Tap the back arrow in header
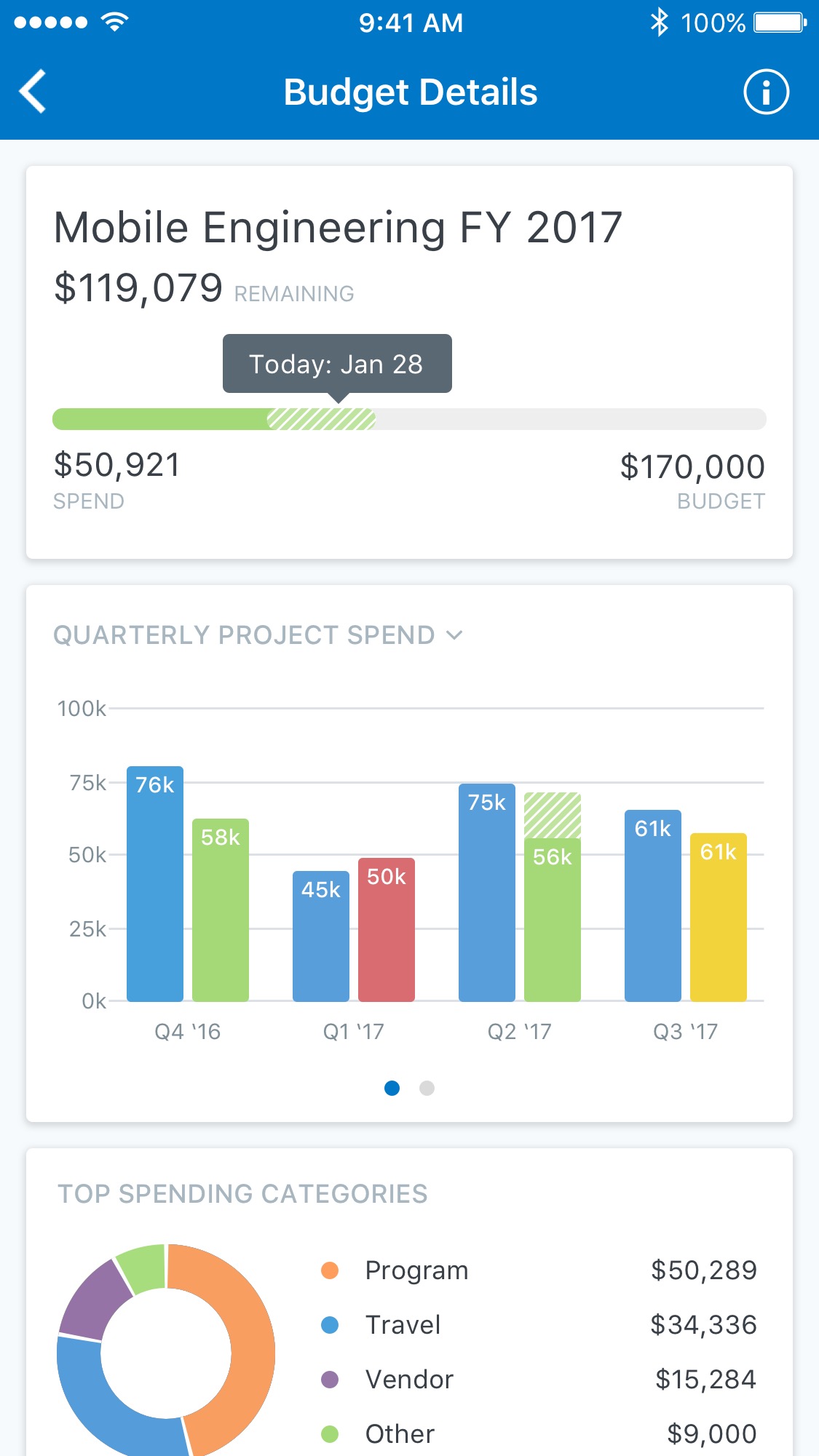 33,92
